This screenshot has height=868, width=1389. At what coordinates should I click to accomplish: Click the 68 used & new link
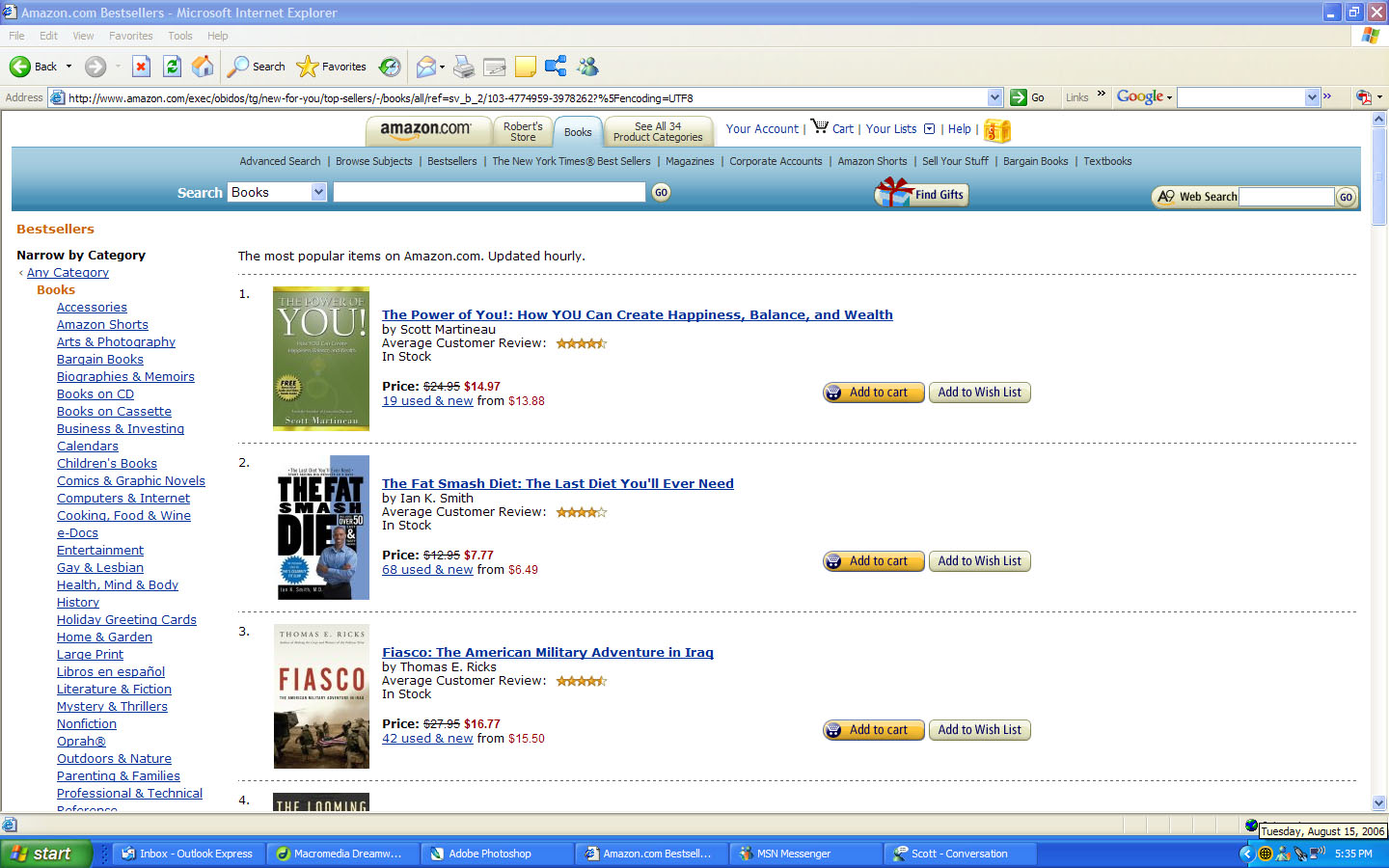tap(427, 570)
